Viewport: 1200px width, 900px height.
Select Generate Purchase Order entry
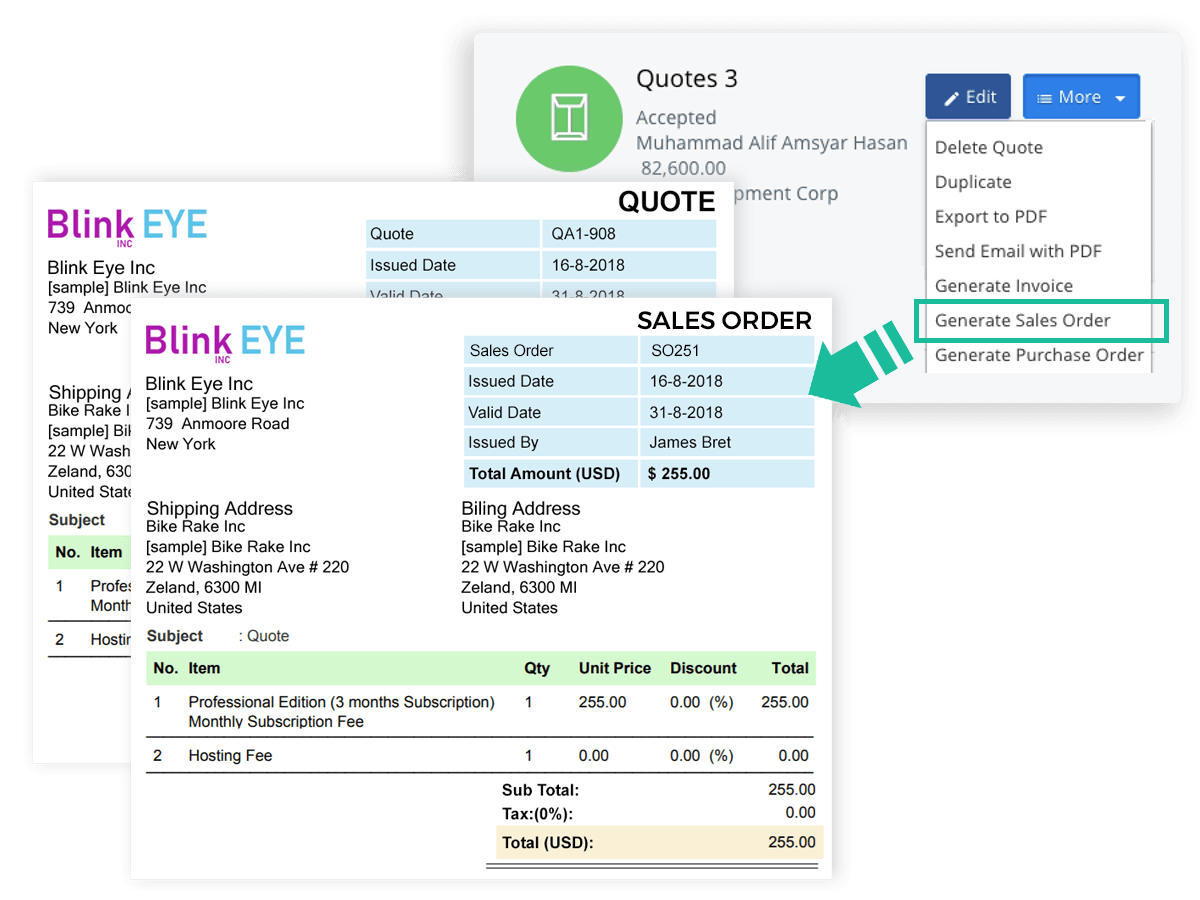(x=1039, y=355)
